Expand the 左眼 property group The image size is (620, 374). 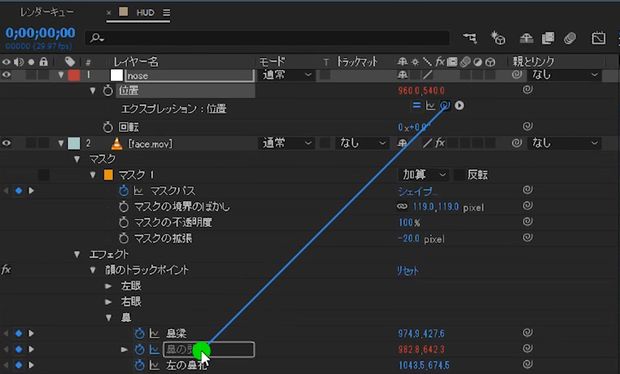pos(108,286)
